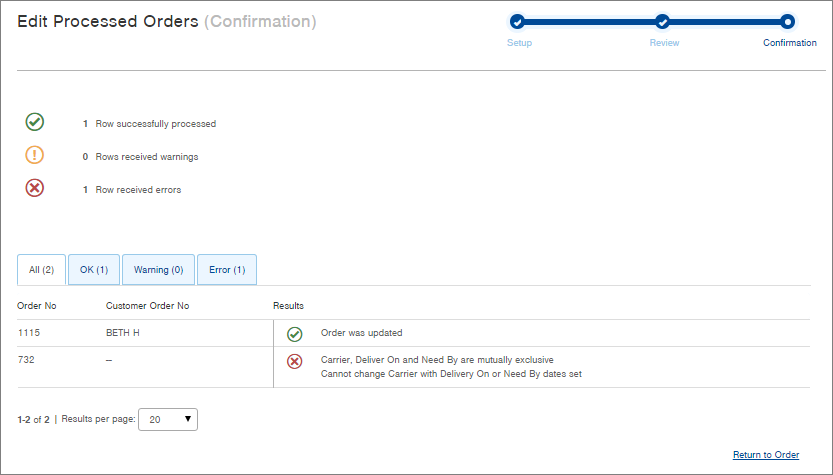The image size is (833, 475).
Task: Click the 'Rows received warnings' summary text
Action: (x=147, y=157)
